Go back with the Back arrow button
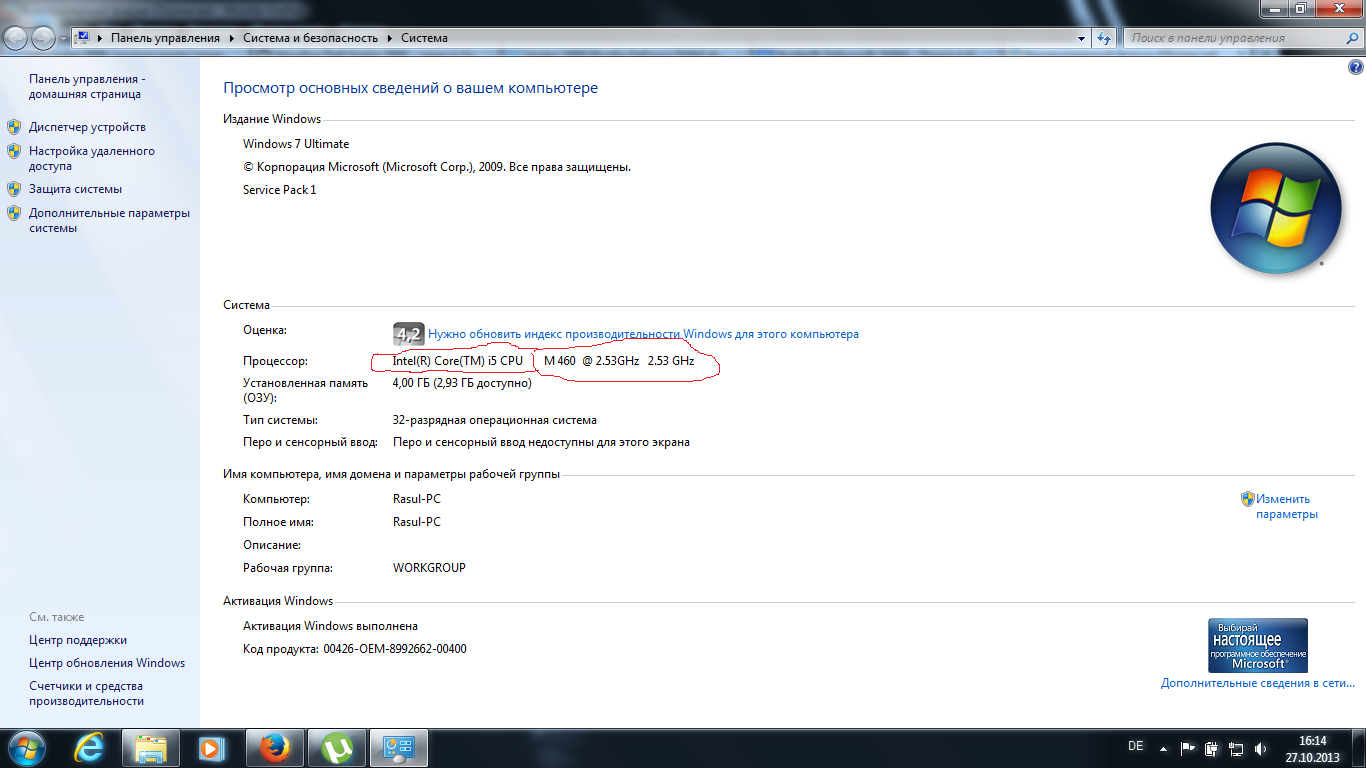 [x=17, y=38]
